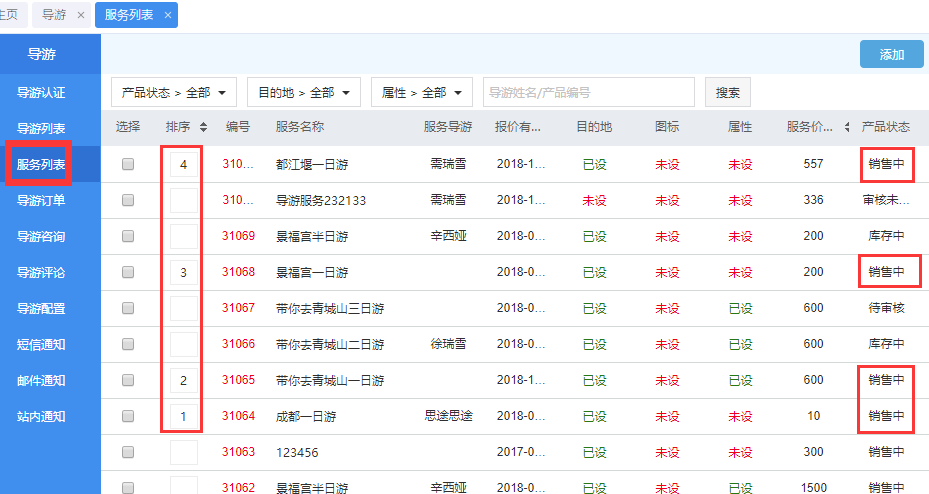Screen dimensions: 929x494
Task: Expand the 目的地 filter dropdown
Action: pyautogui.click(x=303, y=92)
